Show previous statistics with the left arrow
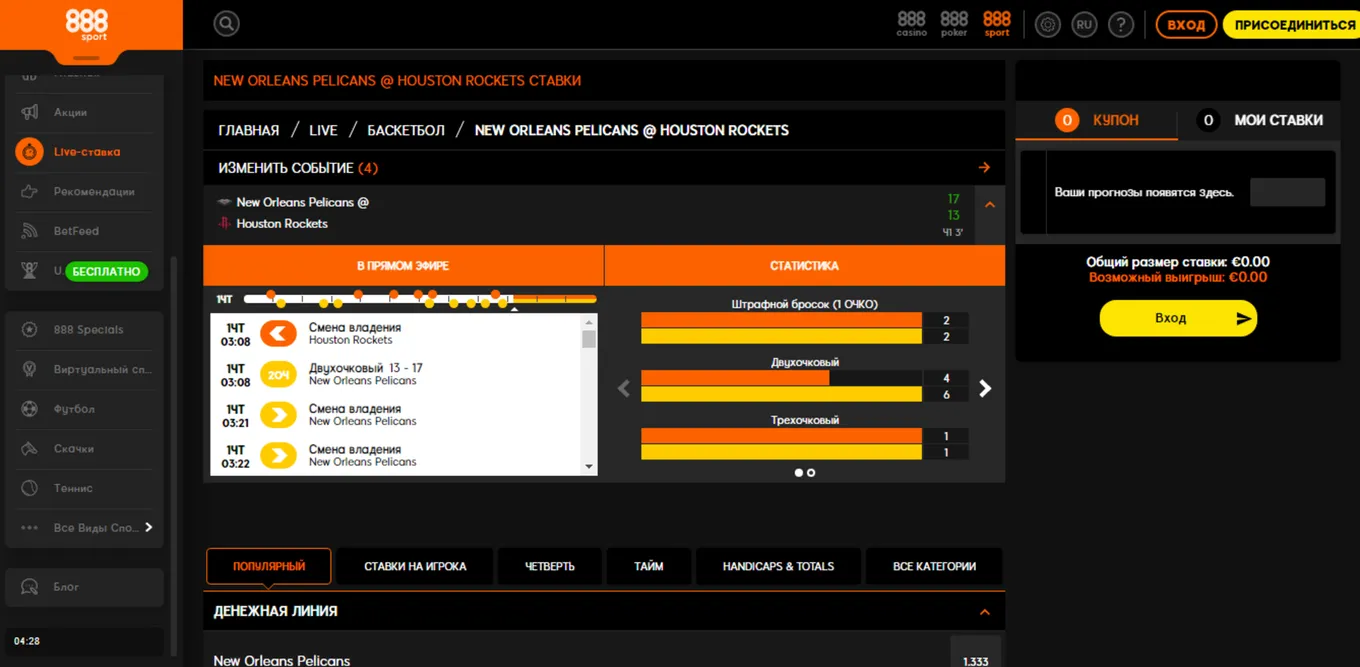This screenshot has height=667, width=1360. click(x=624, y=388)
